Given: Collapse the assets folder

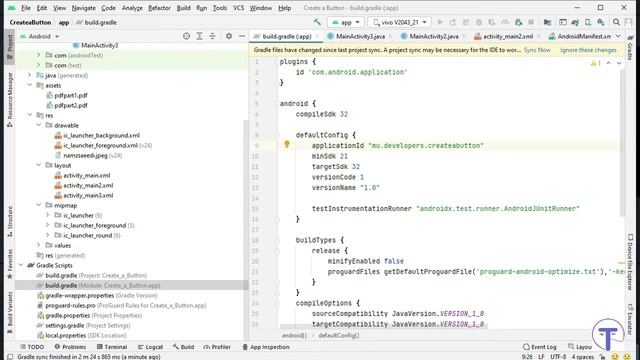Looking at the screenshot, I should coord(30,85).
